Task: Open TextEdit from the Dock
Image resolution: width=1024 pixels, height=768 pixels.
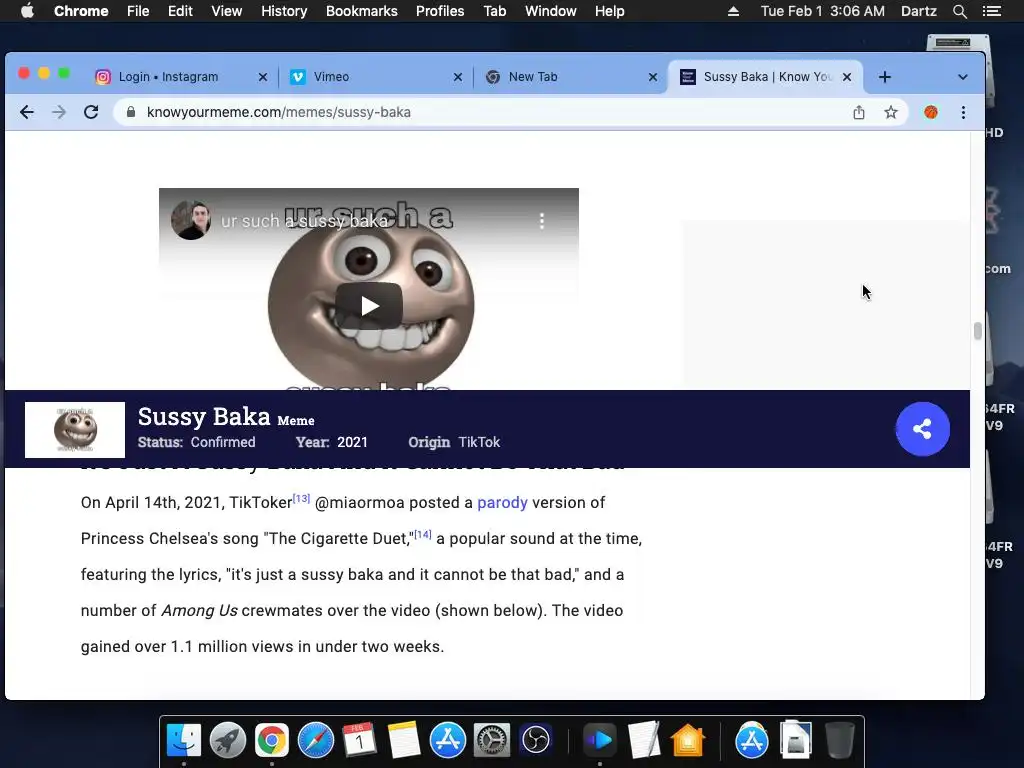Action: (644, 740)
